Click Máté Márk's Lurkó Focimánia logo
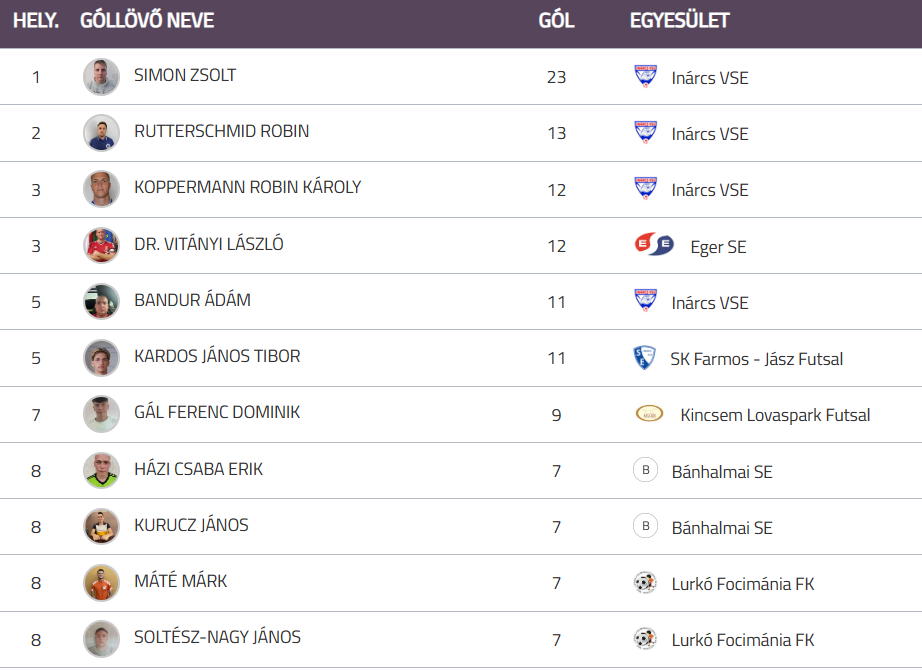Image resolution: width=922 pixels, height=670 pixels. point(645,582)
